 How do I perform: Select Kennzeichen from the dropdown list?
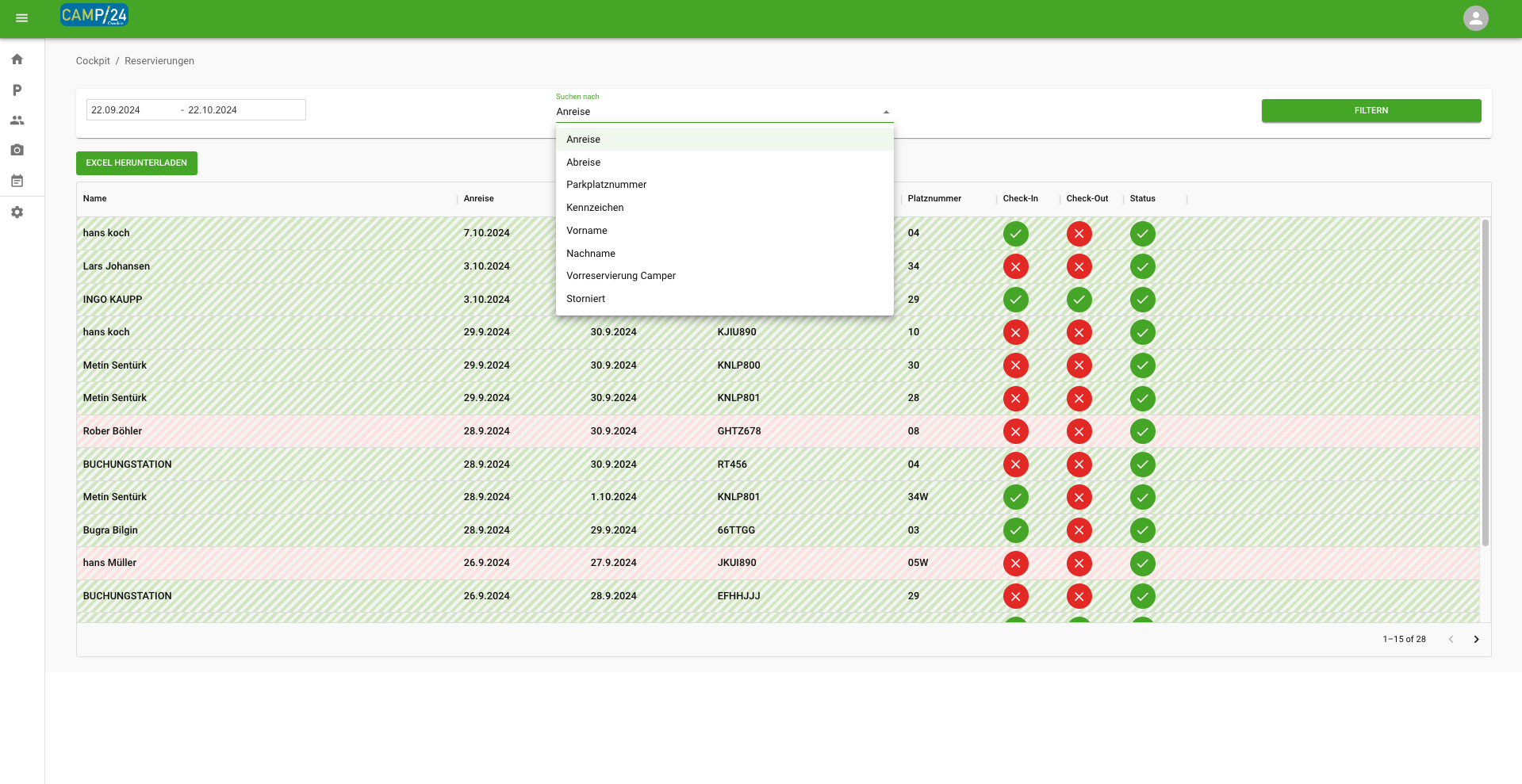pyautogui.click(x=595, y=208)
